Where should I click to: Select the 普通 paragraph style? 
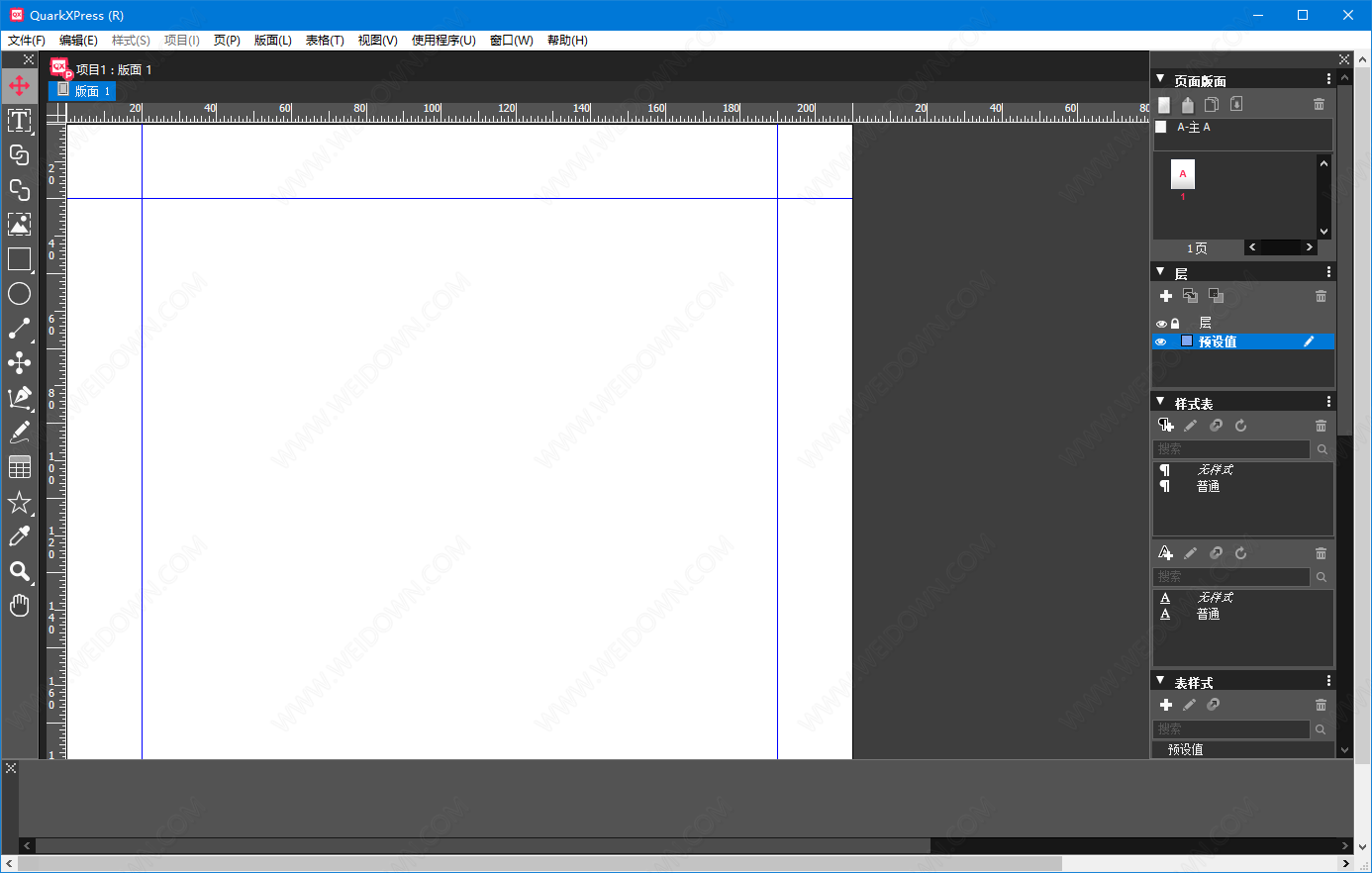[x=1208, y=487]
